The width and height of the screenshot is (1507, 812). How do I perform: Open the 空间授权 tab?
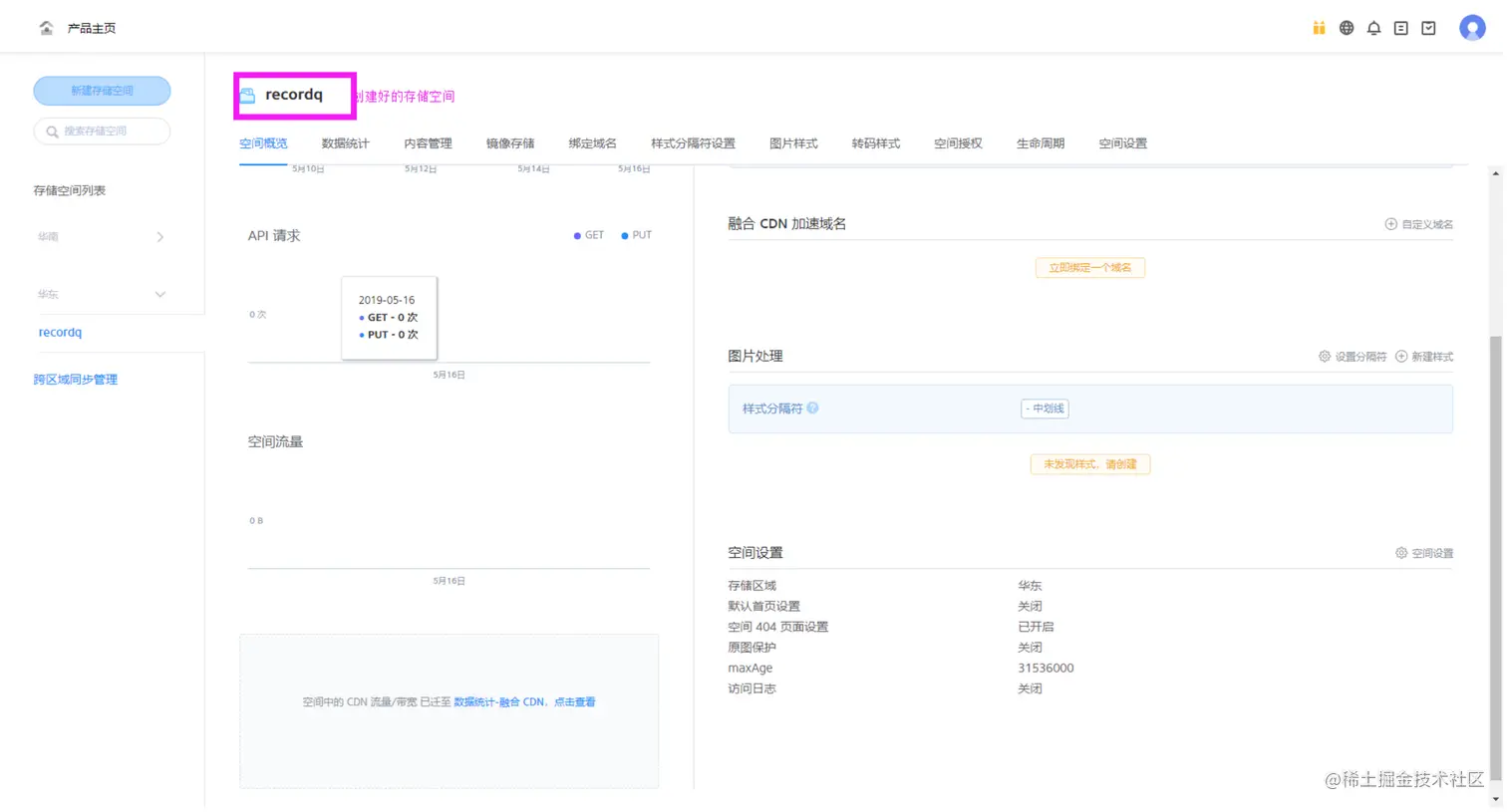click(x=958, y=143)
